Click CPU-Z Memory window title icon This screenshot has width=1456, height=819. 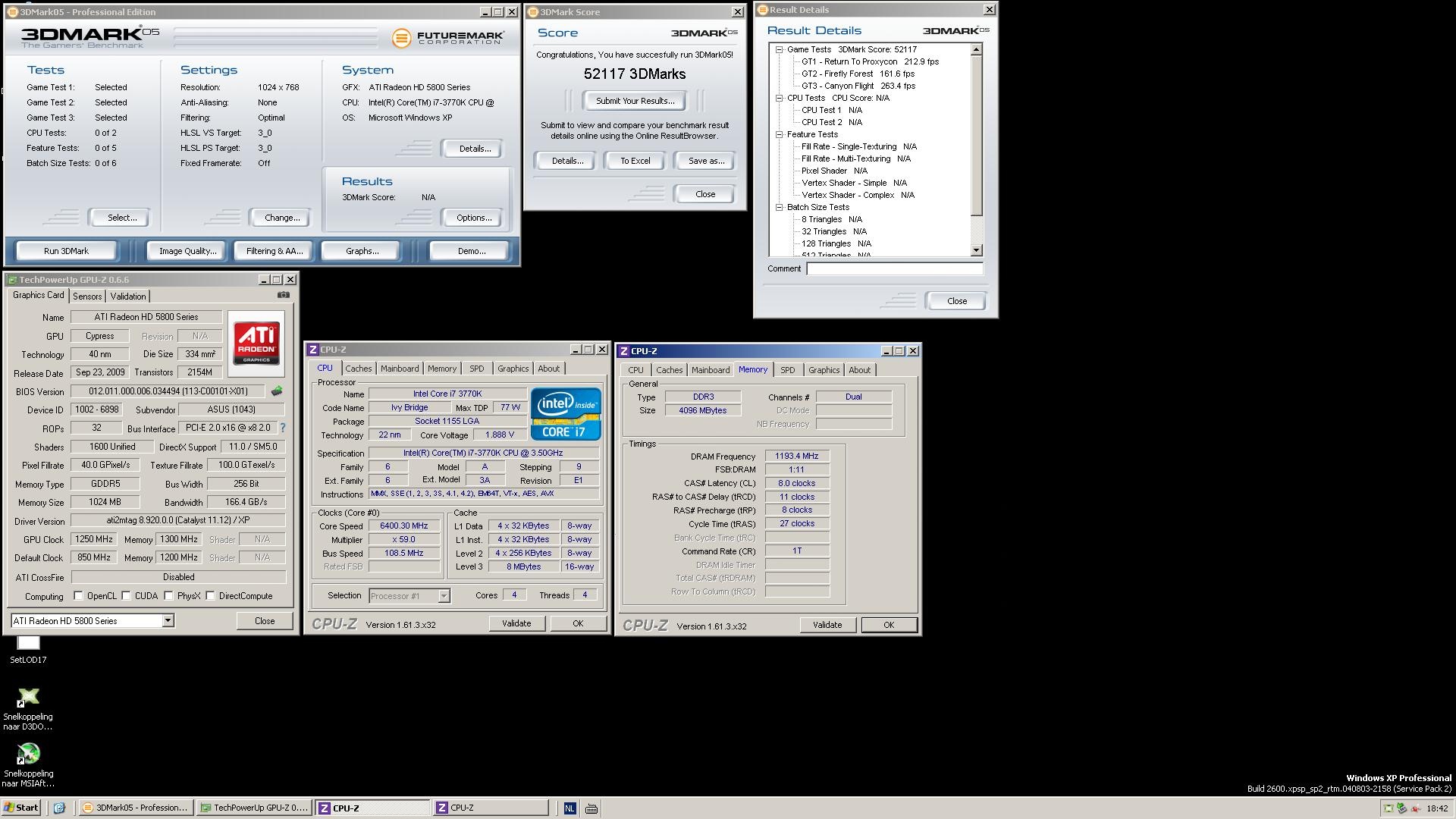point(623,351)
